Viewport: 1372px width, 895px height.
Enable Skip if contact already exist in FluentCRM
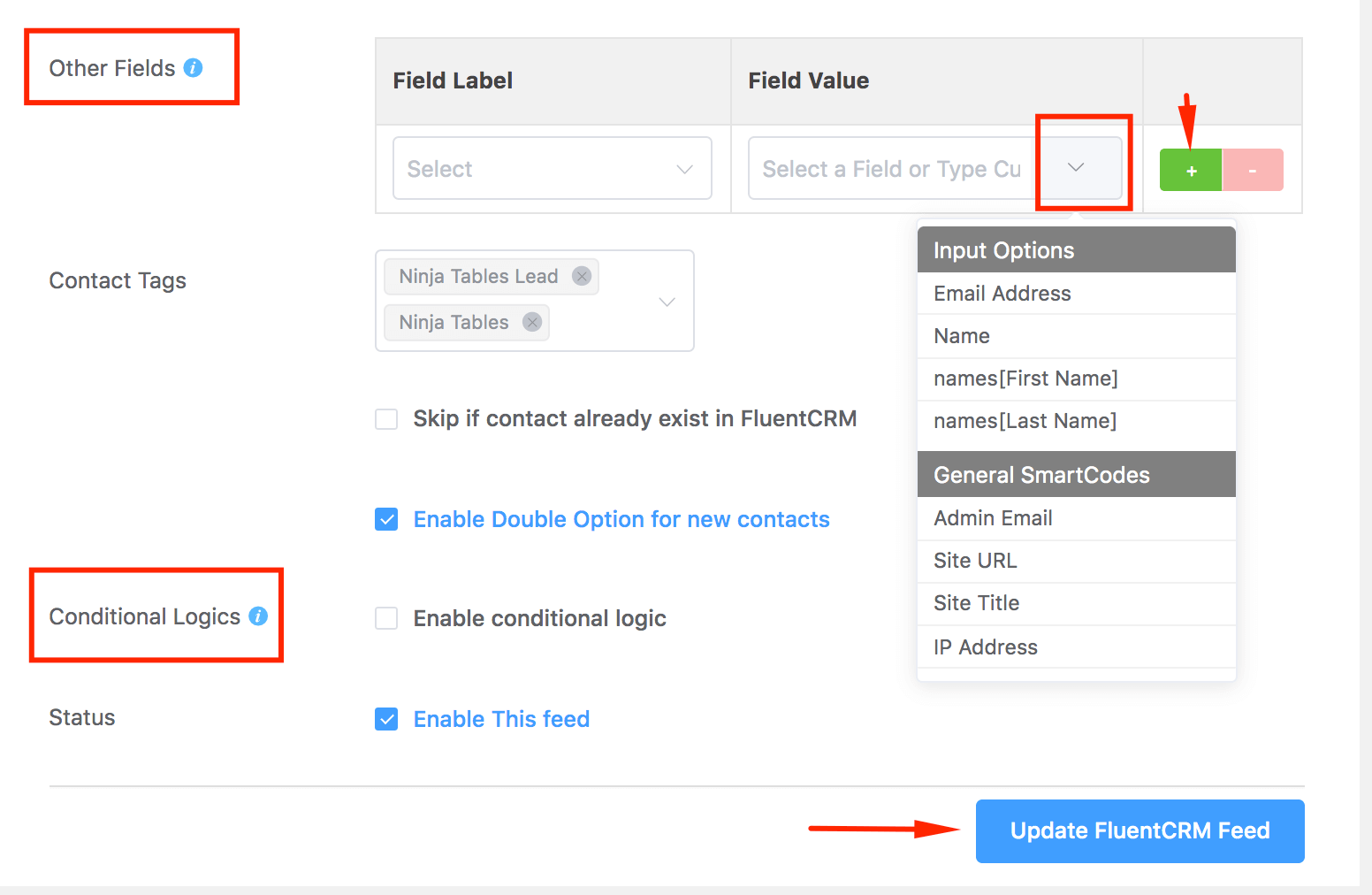(x=386, y=418)
